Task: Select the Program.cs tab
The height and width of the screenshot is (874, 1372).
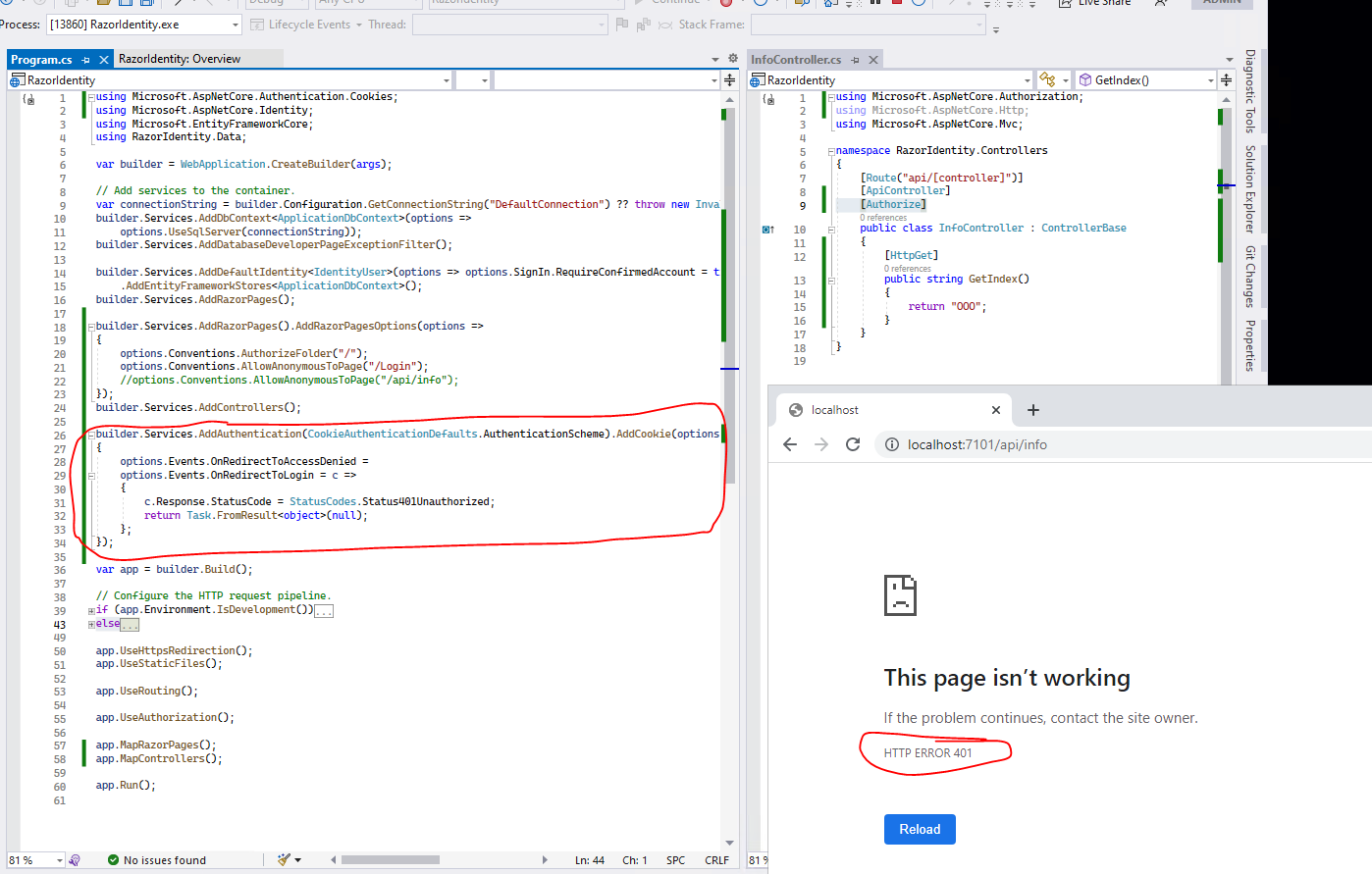Action: click(41, 60)
